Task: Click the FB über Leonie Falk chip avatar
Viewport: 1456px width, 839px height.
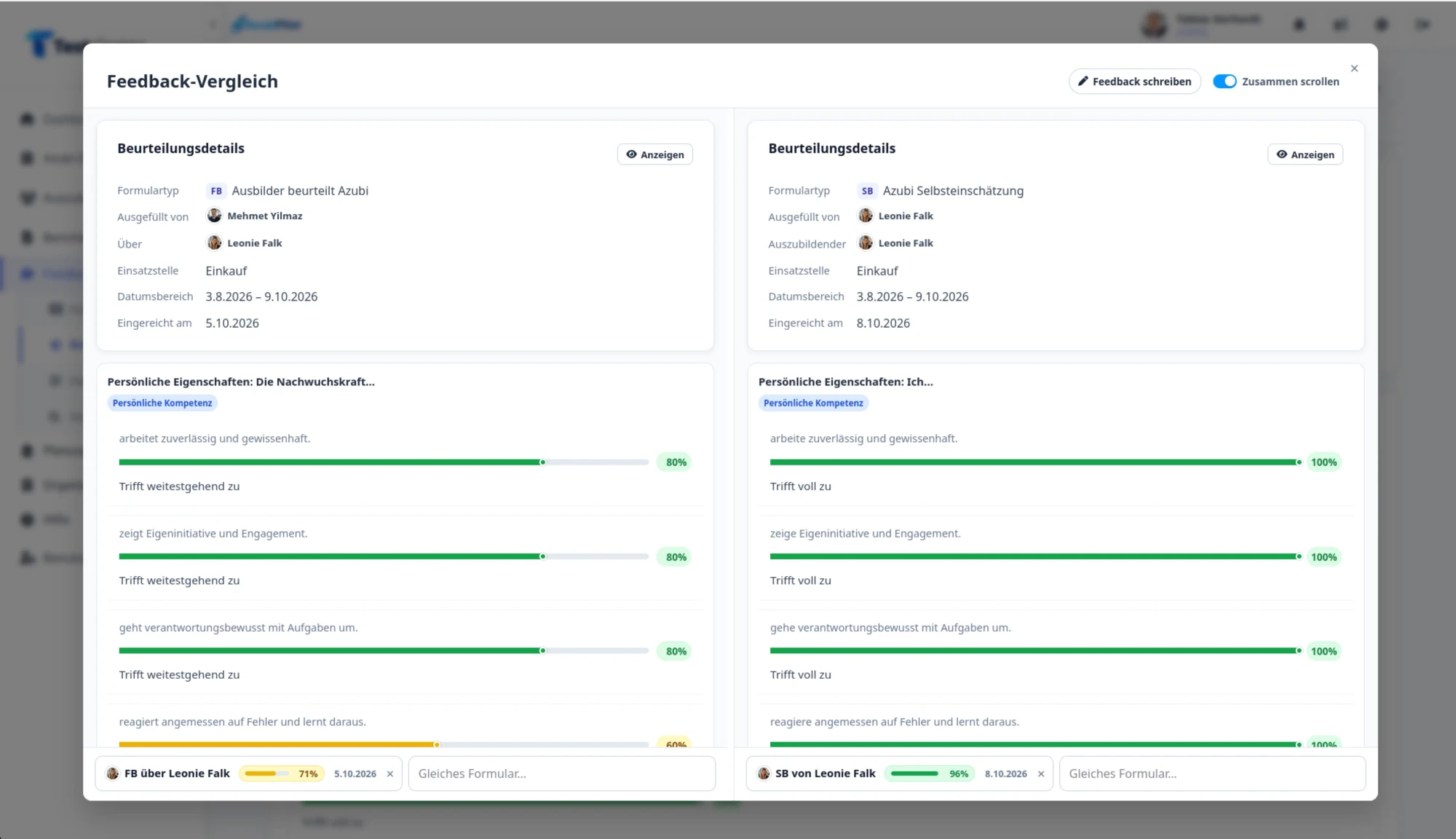Action: [x=113, y=773]
